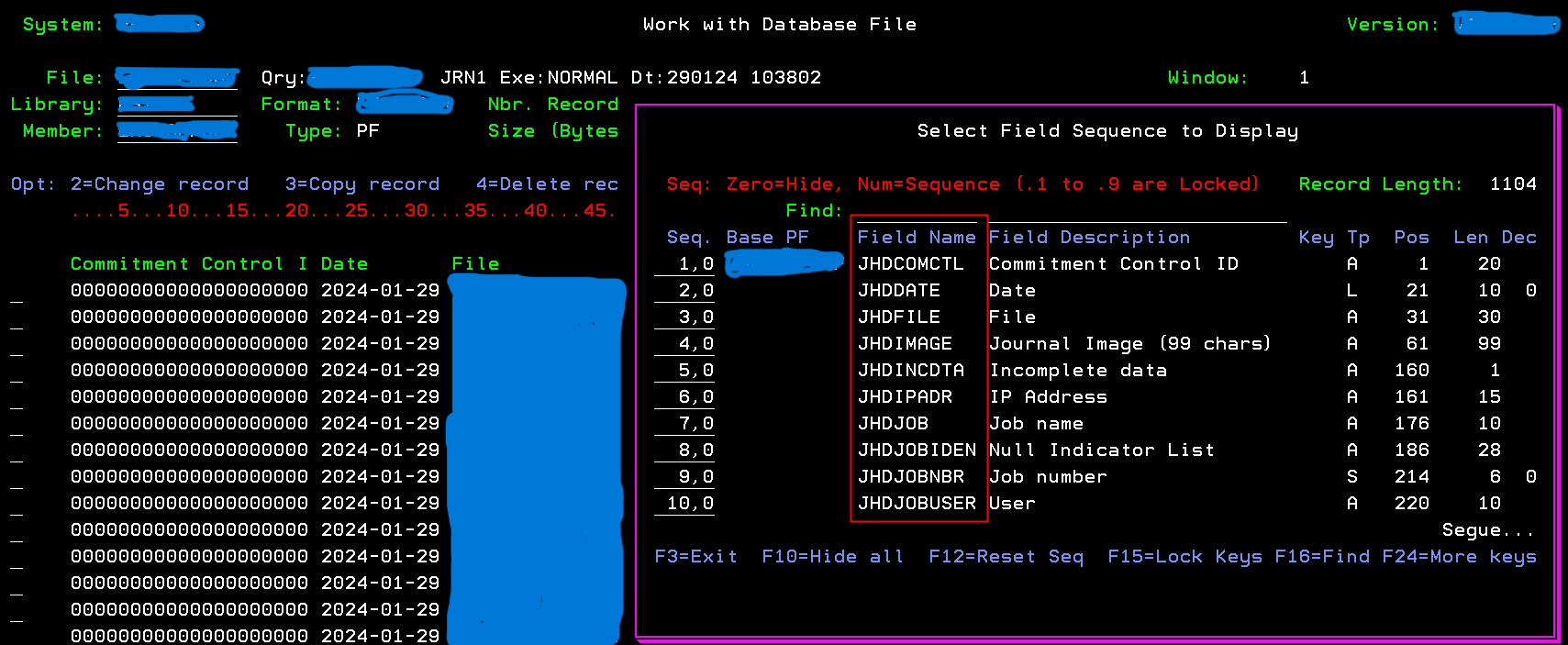Image resolution: width=1568 pixels, height=645 pixels.
Task: Click description Null Indicator List
Action: (x=1102, y=450)
